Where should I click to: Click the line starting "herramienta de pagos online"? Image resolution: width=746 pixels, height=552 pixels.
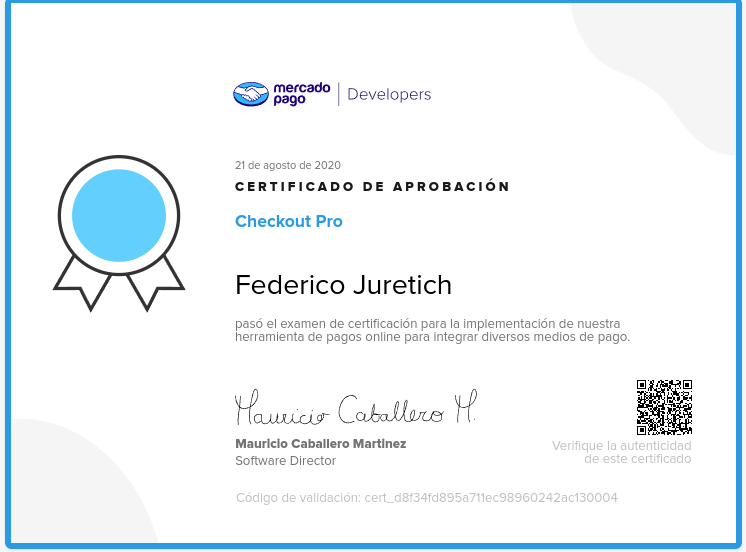pos(432,337)
